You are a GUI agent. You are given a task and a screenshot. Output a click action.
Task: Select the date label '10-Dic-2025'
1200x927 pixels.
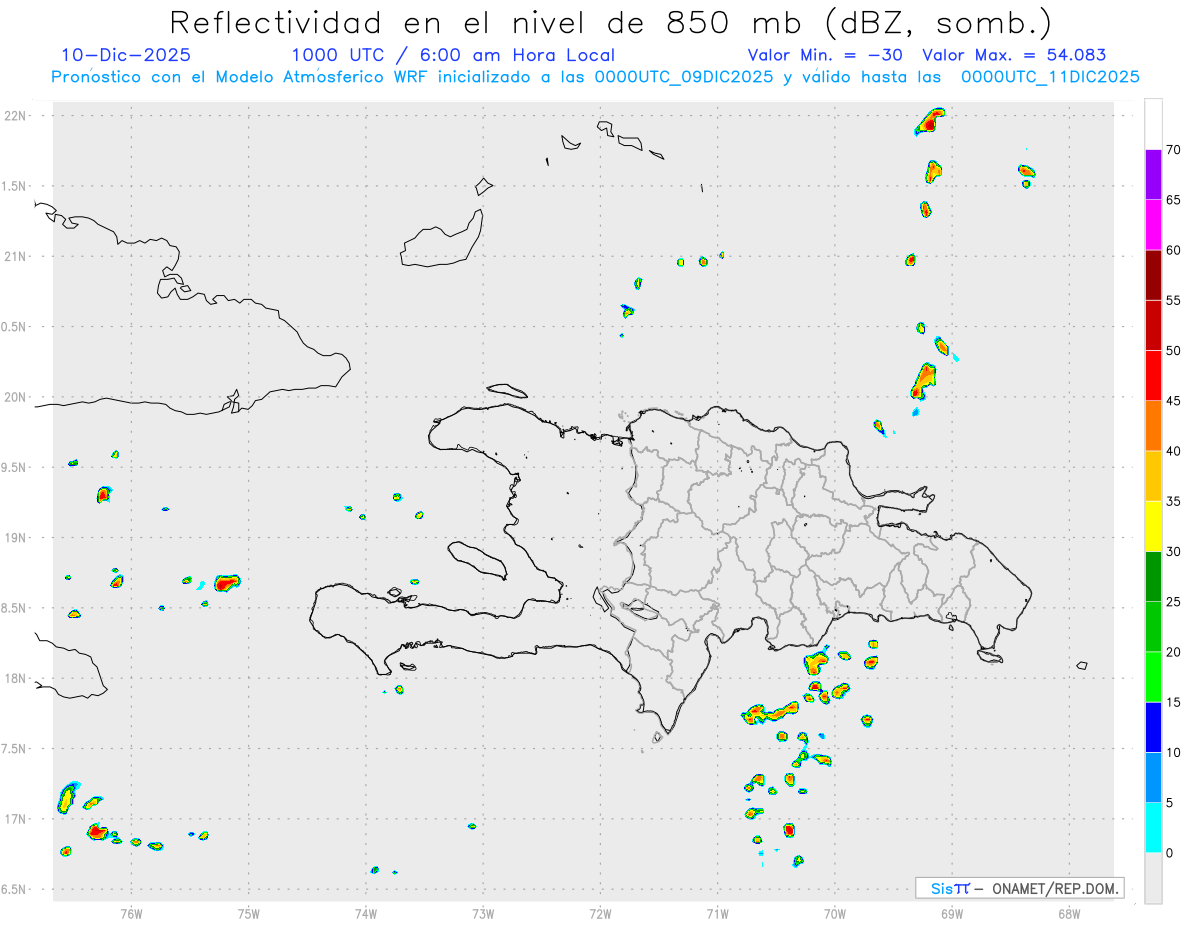[126, 55]
